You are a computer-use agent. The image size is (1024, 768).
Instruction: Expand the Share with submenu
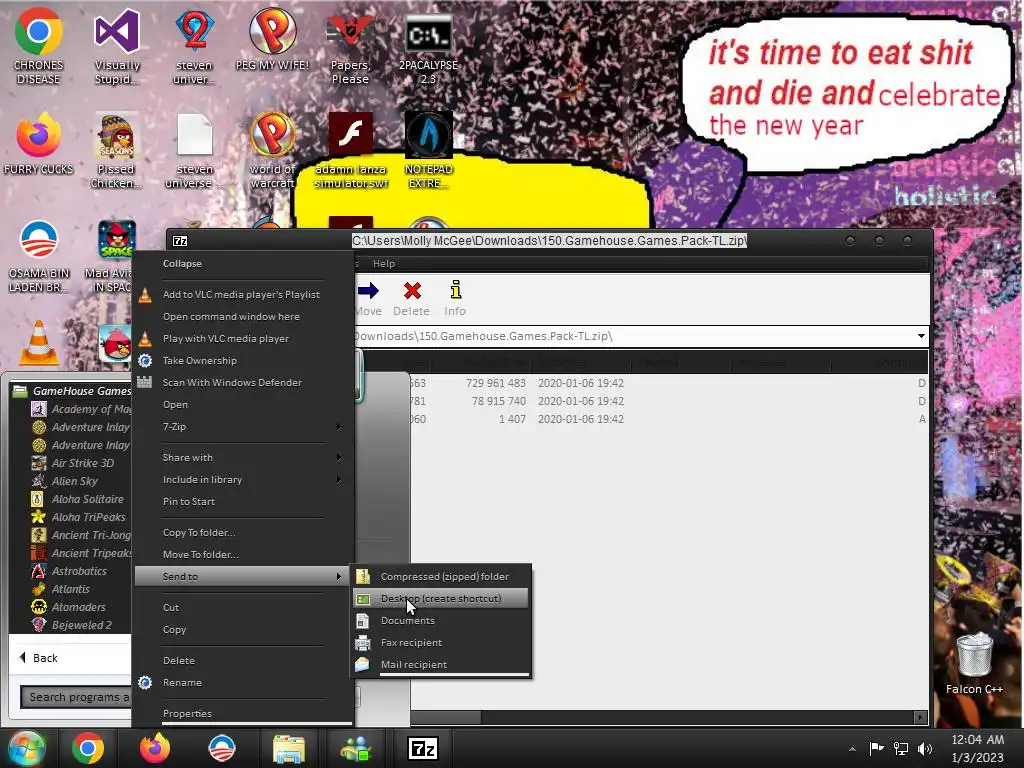[x=243, y=457]
